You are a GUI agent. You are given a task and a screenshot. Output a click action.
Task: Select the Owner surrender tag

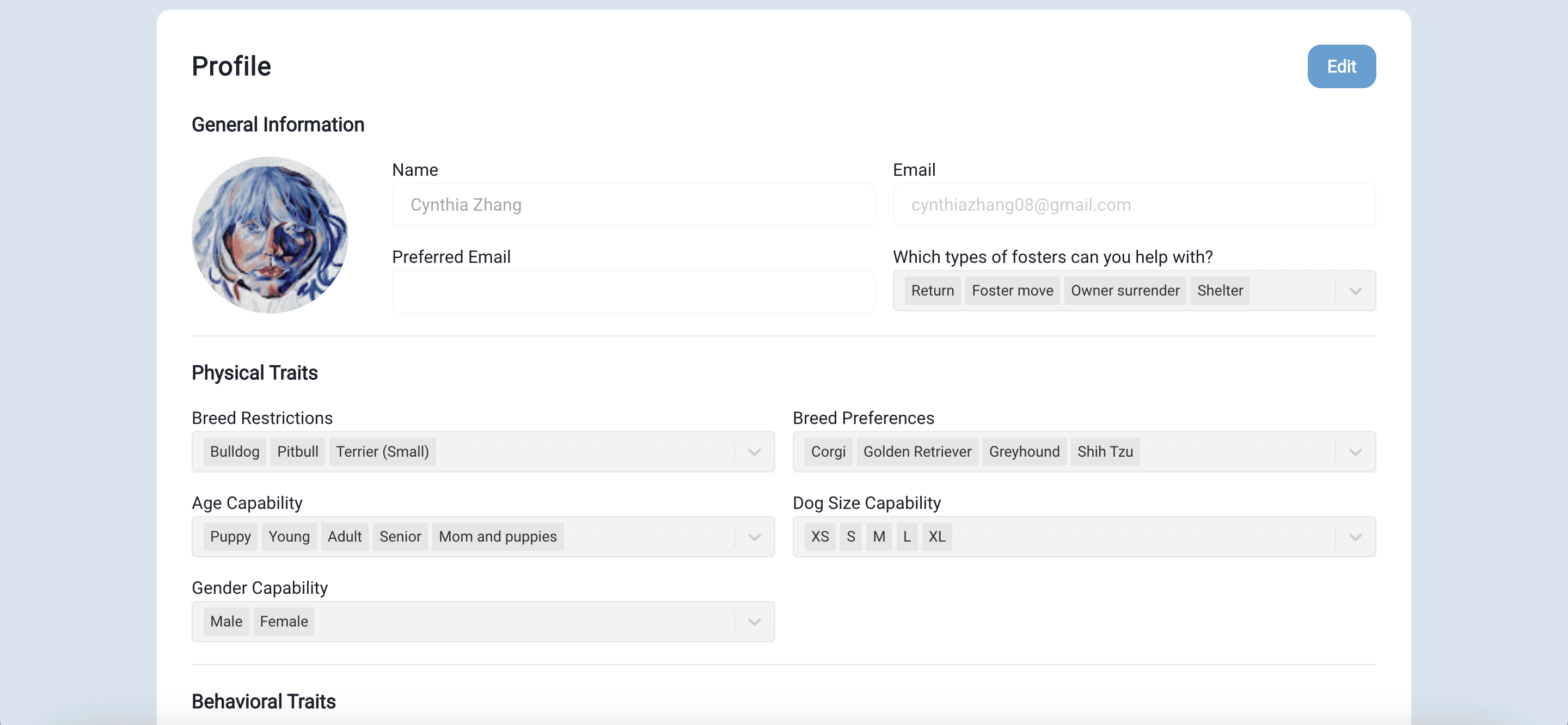click(x=1125, y=290)
